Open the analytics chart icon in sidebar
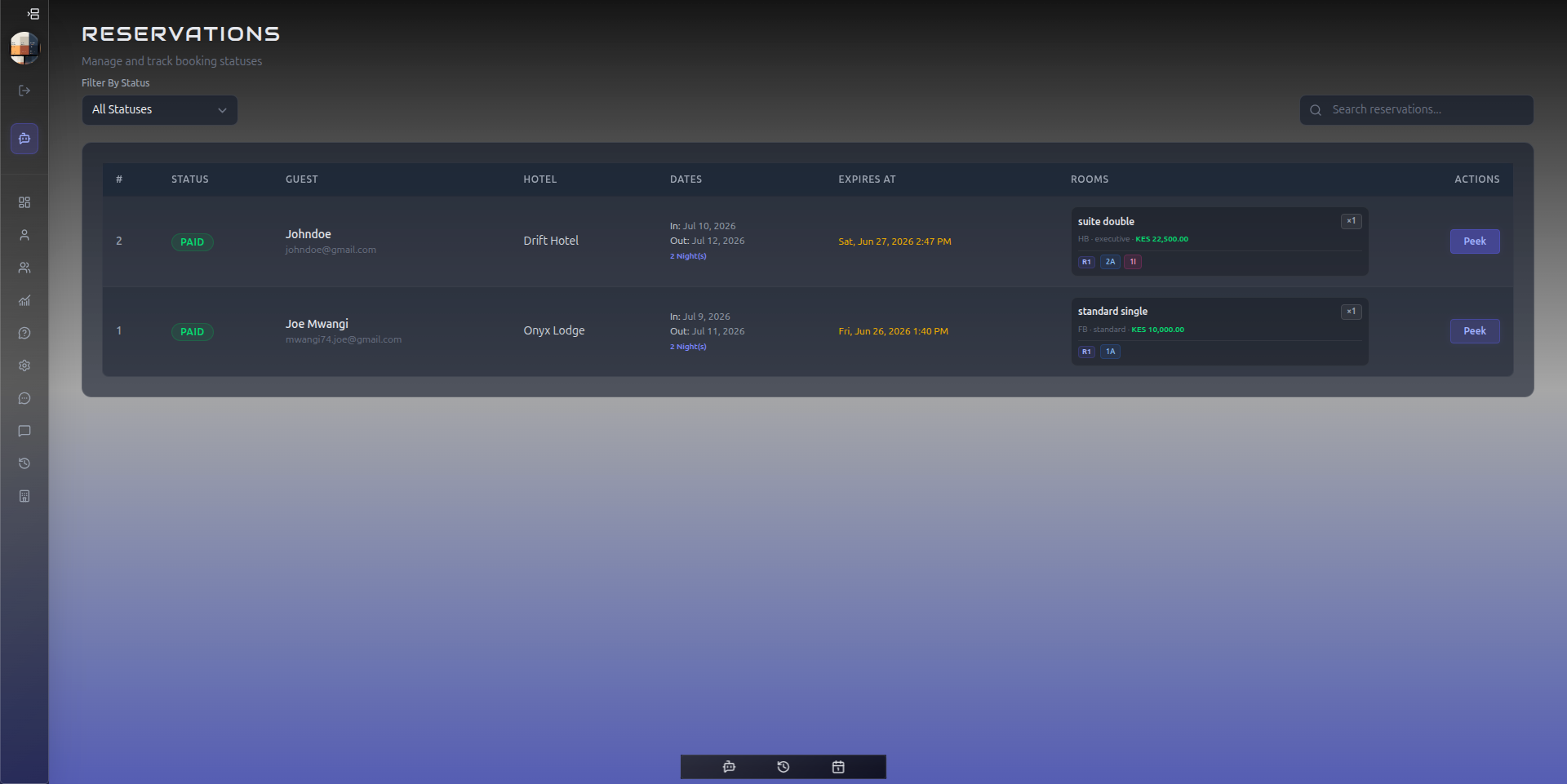Image resolution: width=1567 pixels, height=784 pixels. click(24, 300)
